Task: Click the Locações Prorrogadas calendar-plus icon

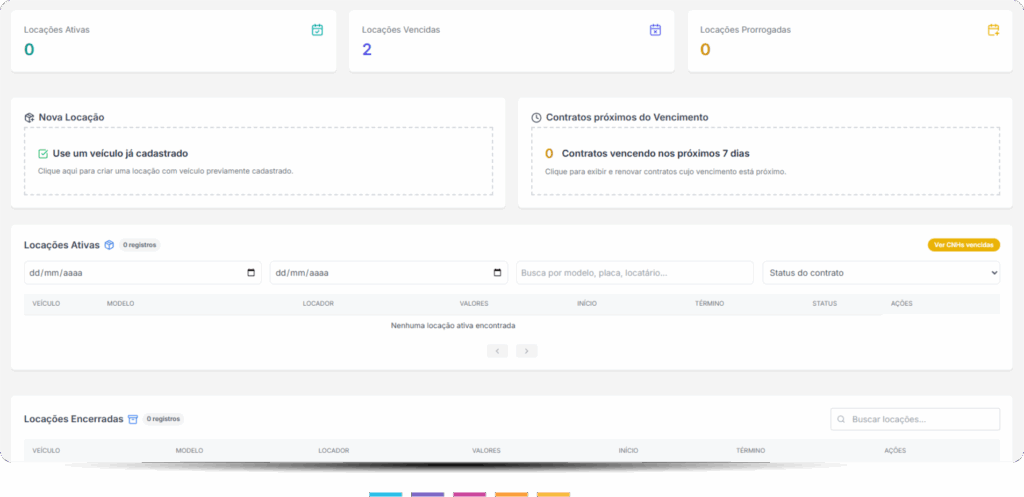Action: pos(993,30)
